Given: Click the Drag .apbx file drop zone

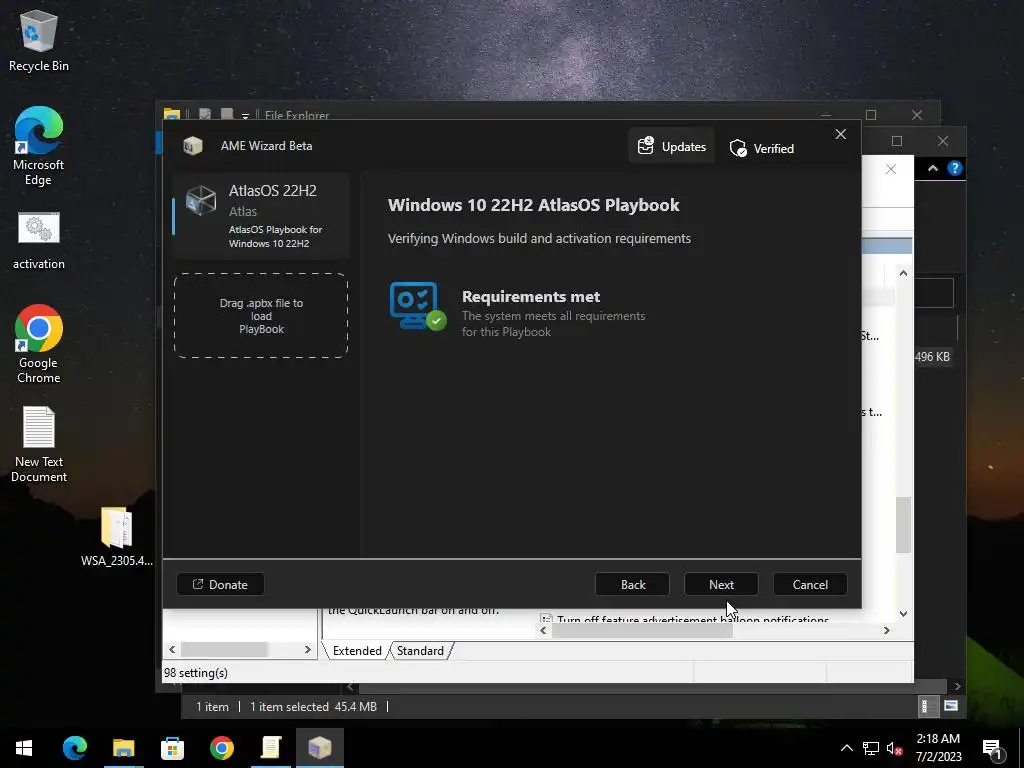Looking at the screenshot, I should coord(261,316).
